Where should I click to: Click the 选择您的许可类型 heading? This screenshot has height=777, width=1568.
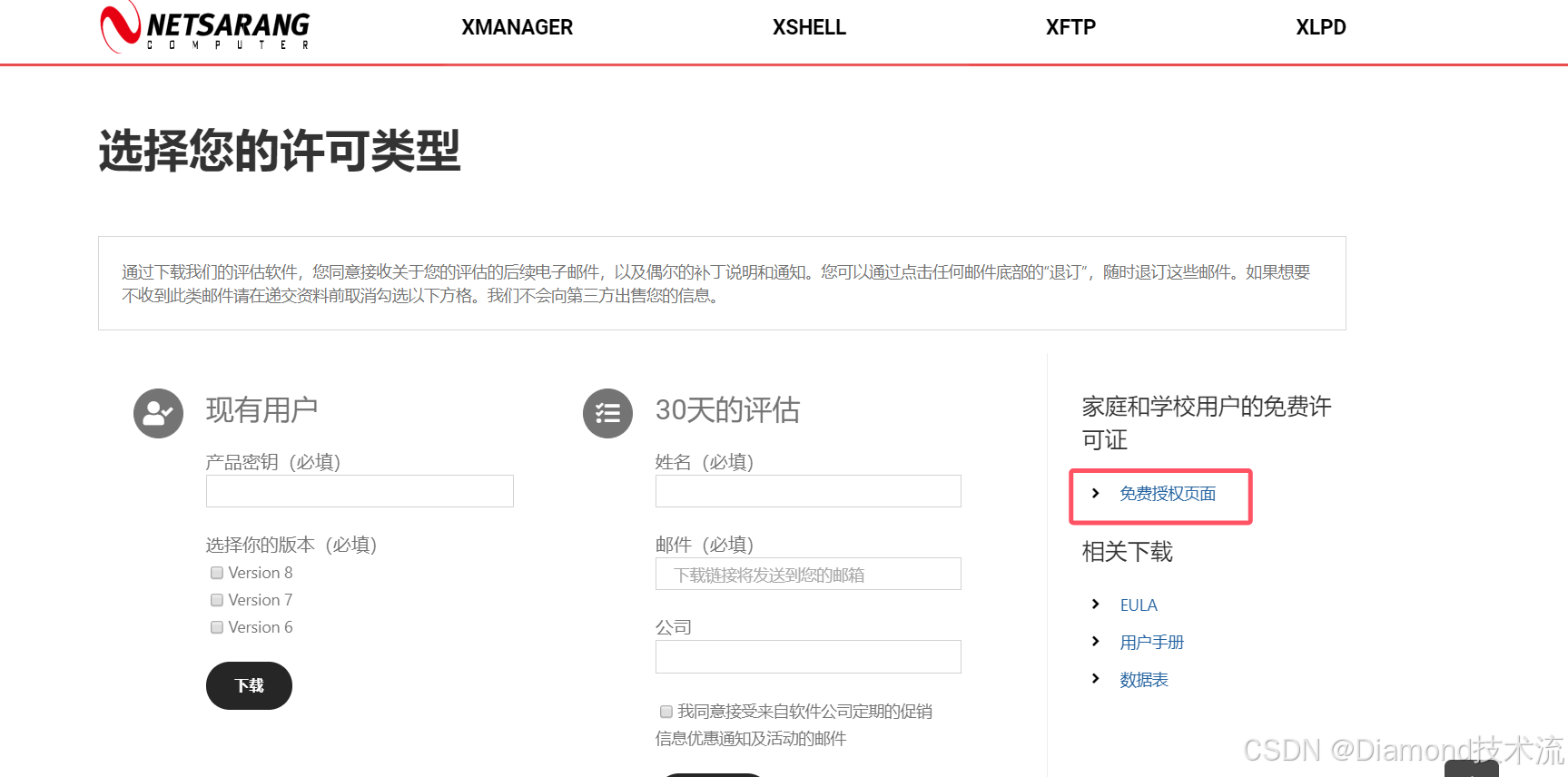pyautogui.click(x=280, y=151)
